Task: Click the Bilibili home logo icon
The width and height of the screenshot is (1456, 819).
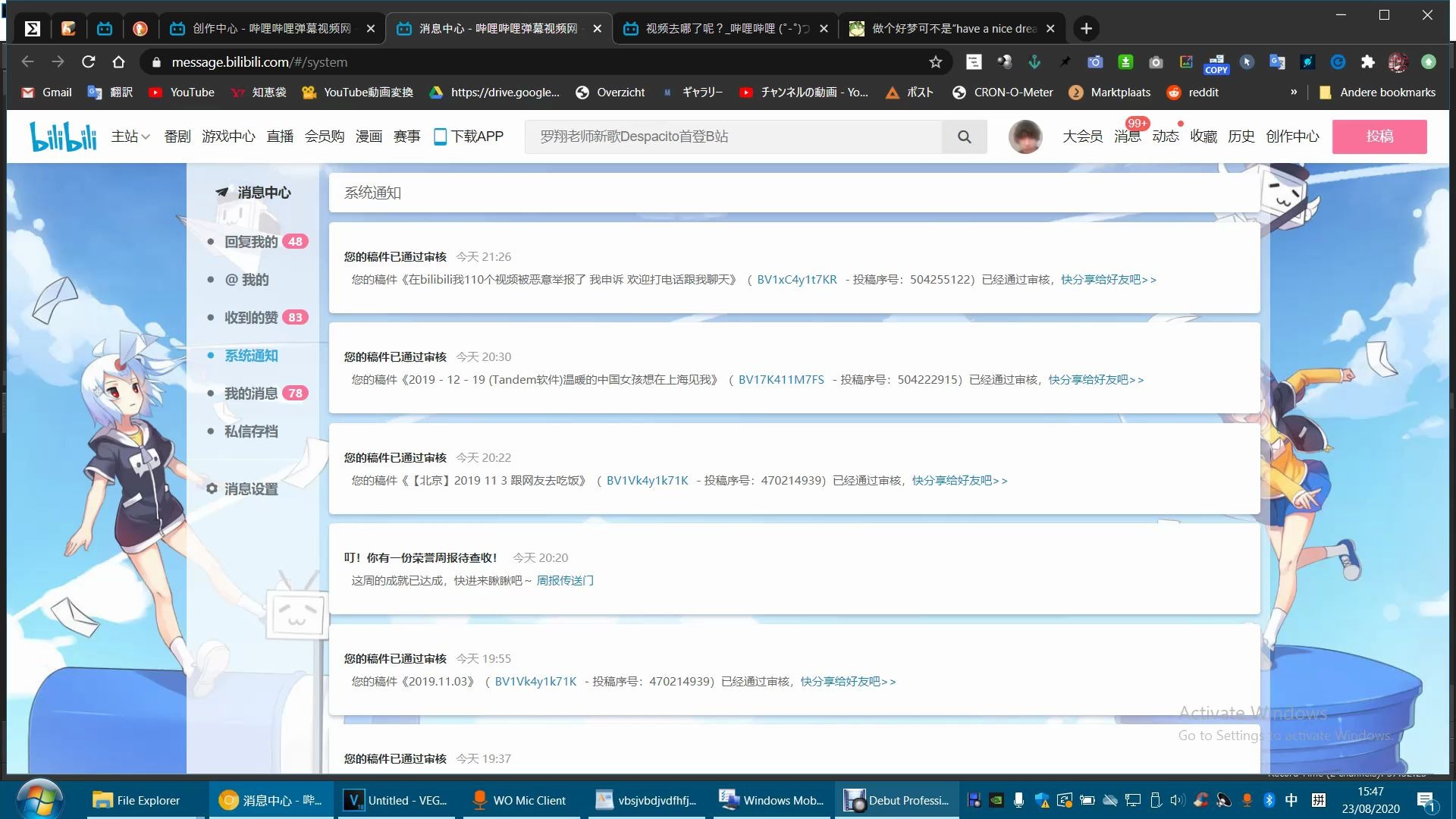Action: click(62, 136)
